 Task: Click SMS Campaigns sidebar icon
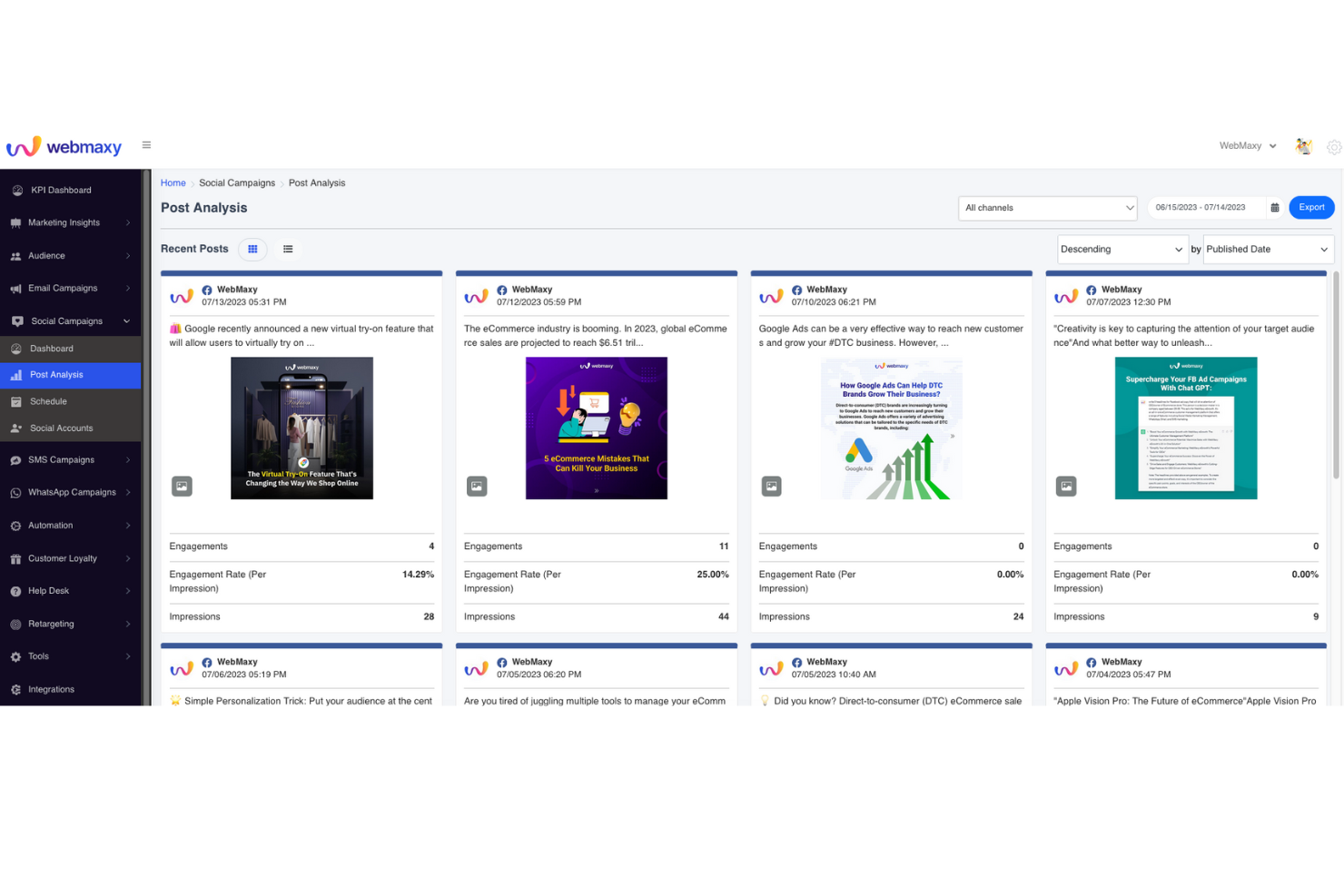(16, 460)
